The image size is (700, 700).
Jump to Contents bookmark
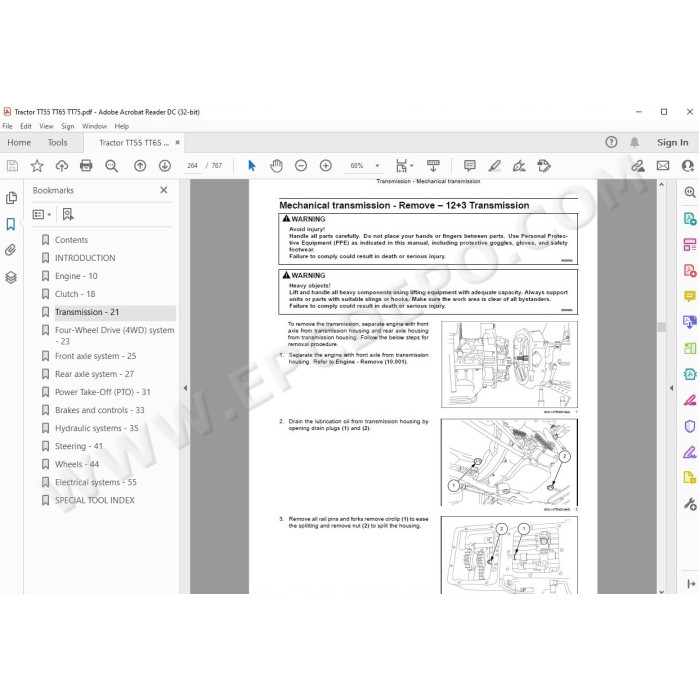pyautogui.click(x=71, y=240)
